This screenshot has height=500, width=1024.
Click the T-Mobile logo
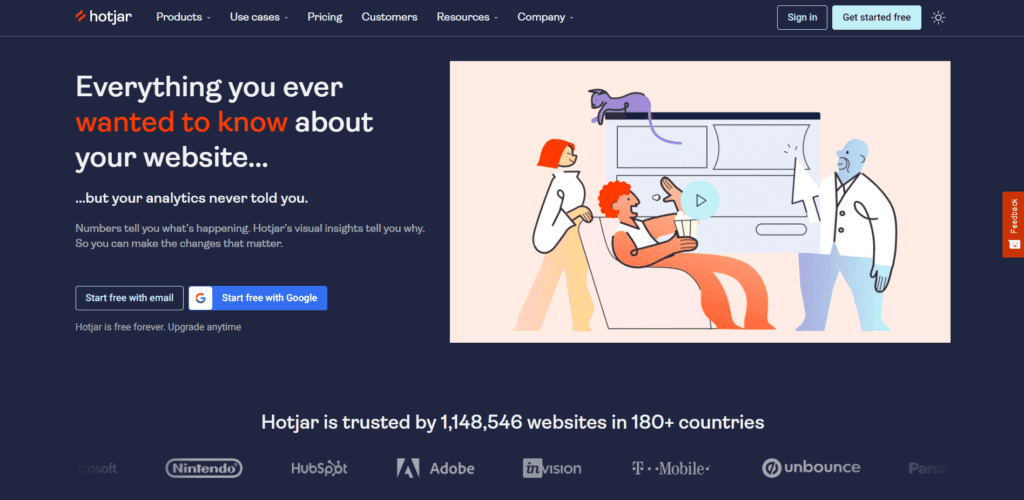click(671, 468)
